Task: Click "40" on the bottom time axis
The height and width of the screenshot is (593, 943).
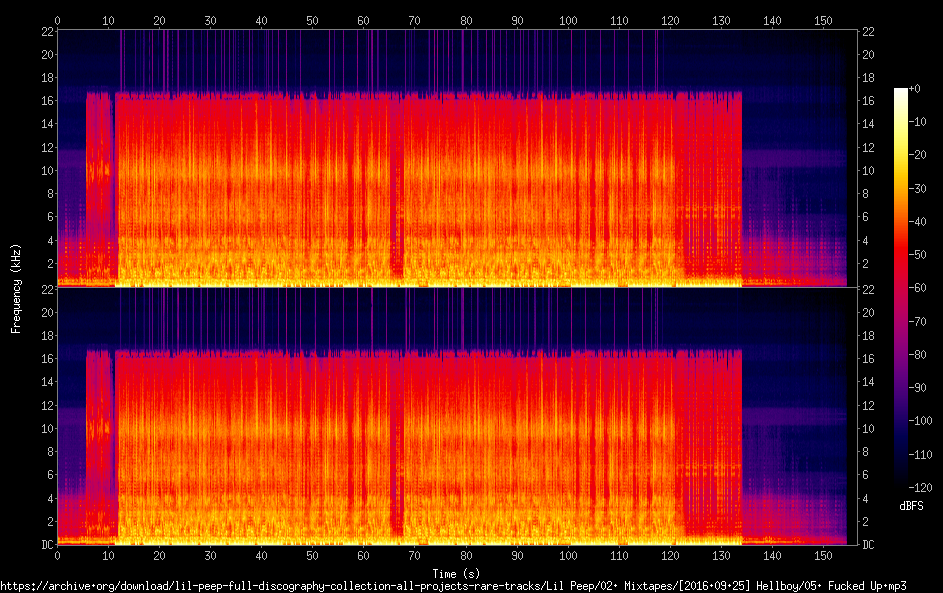Action: [x=262, y=555]
